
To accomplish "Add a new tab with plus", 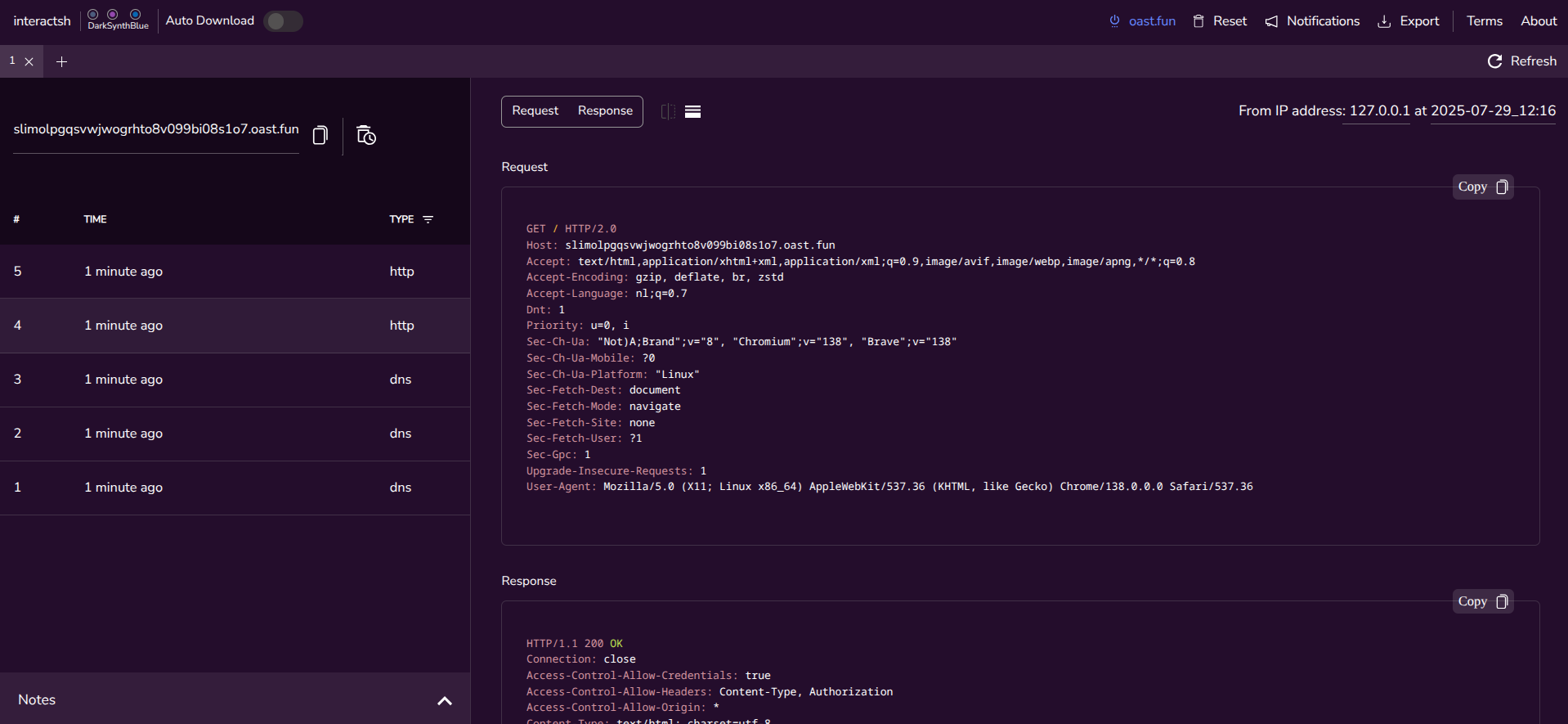I will (x=61, y=61).
